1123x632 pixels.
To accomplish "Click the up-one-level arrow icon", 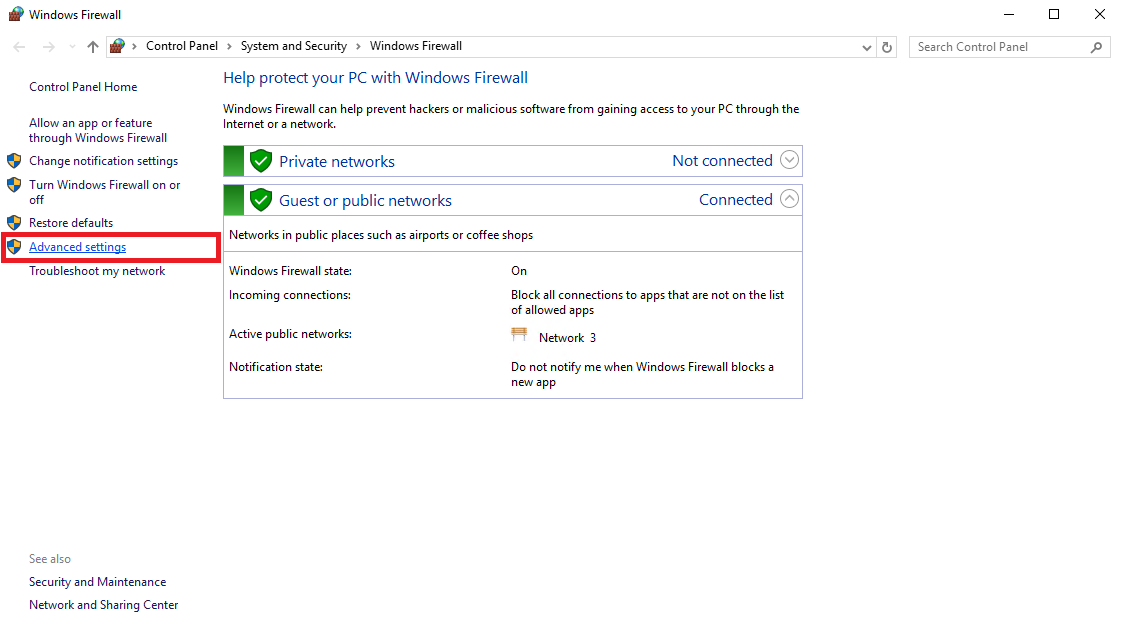I will 93,47.
